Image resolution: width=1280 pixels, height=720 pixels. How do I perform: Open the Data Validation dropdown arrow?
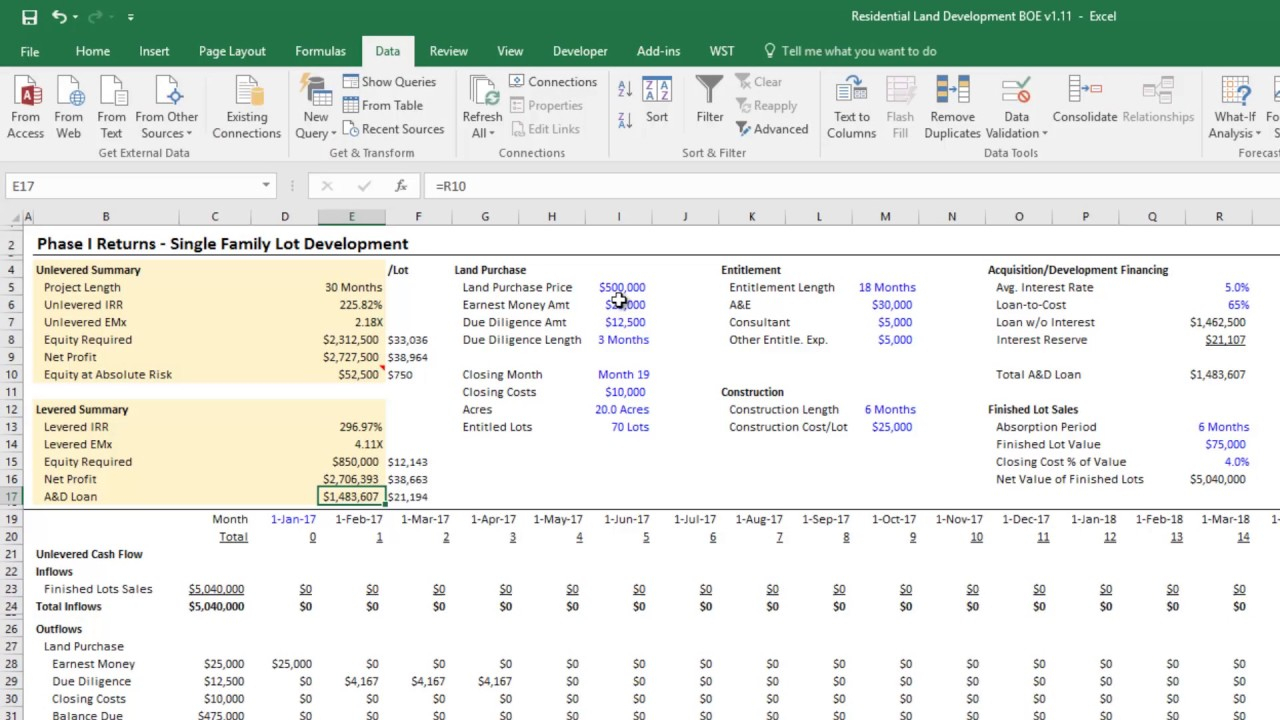1044,134
